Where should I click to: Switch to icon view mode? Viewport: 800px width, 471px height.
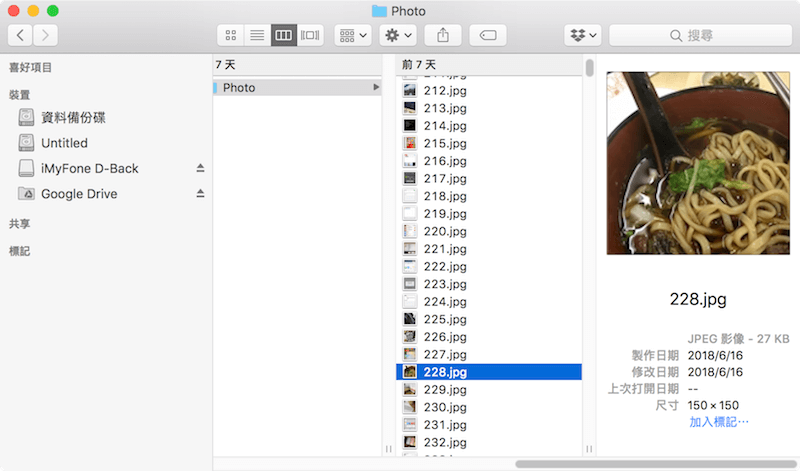(x=231, y=35)
